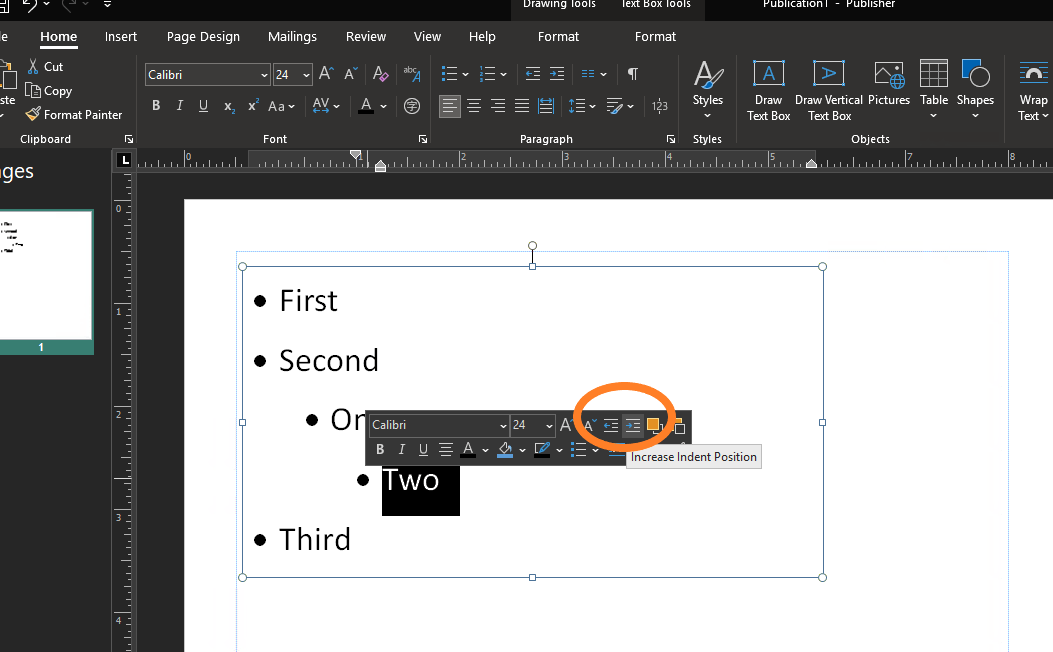The width and height of the screenshot is (1053, 652).
Task: Open the Help tab
Action: (x=482, y=37)
